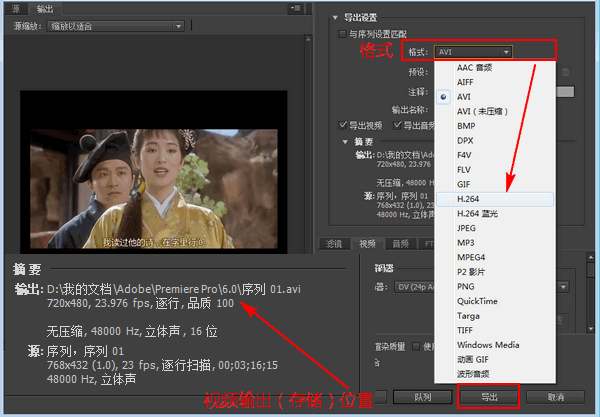Image resolution: width=600 pixels, height=417 pixels.
Task: Select H.264 蓝光 format
Action: click(x=495, y=213)
